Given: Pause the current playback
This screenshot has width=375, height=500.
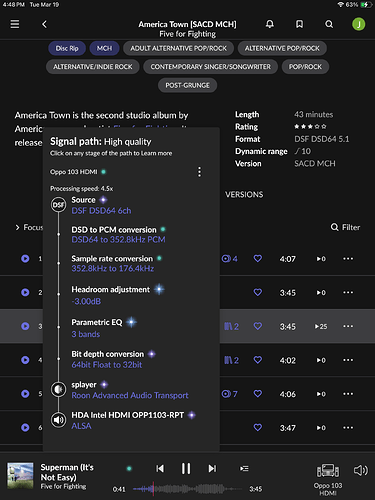Looking at the screenshot, I should (x=186, y=468).
